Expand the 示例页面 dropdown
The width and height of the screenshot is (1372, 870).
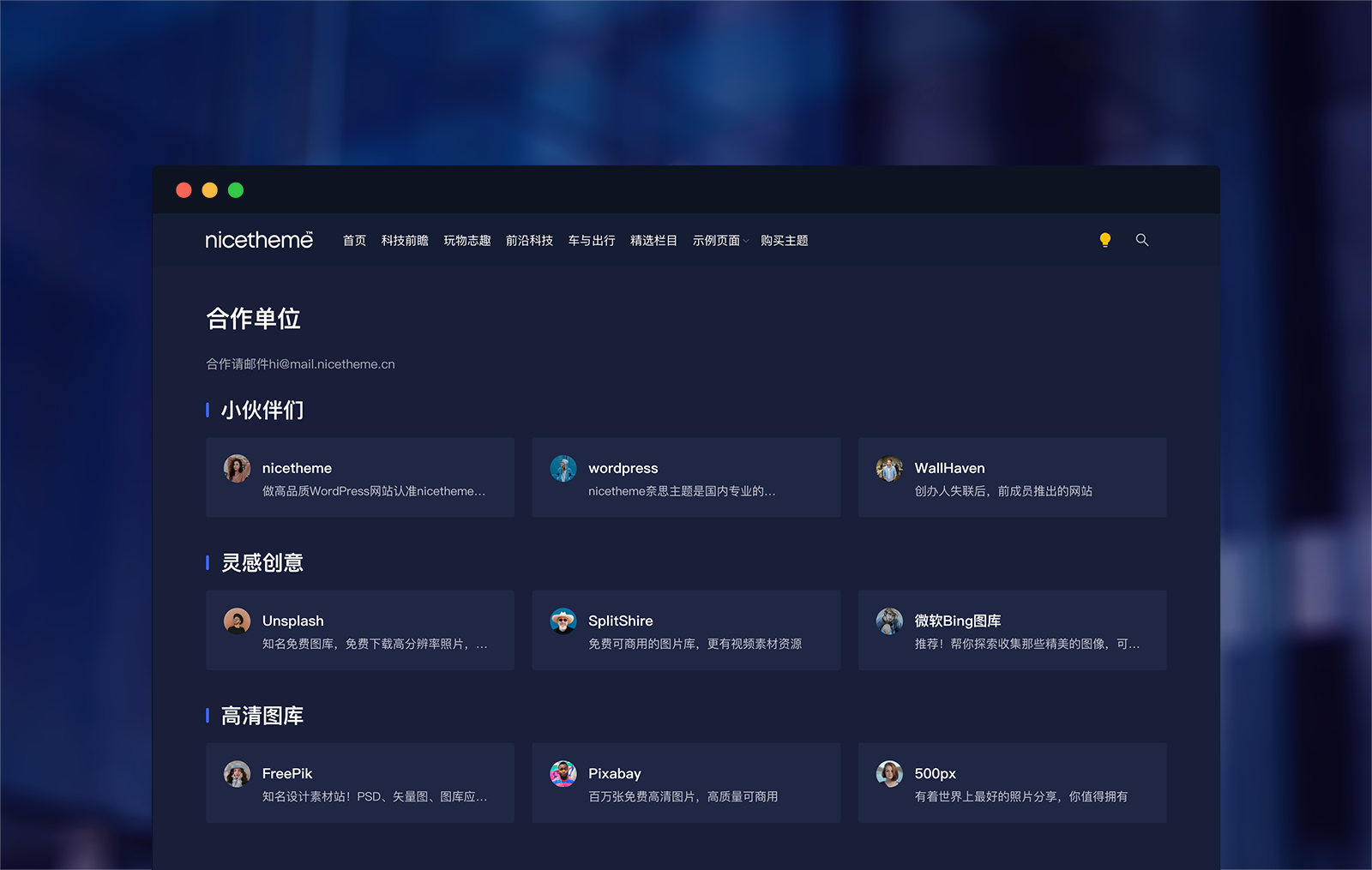click(x=720, y=241)
